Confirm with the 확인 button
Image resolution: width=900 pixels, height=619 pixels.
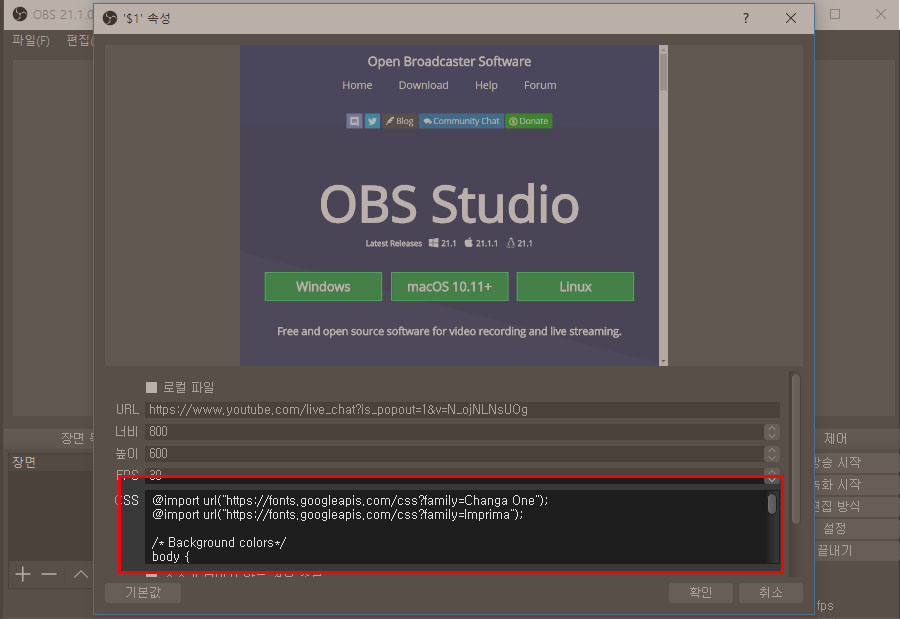[700, 593]
